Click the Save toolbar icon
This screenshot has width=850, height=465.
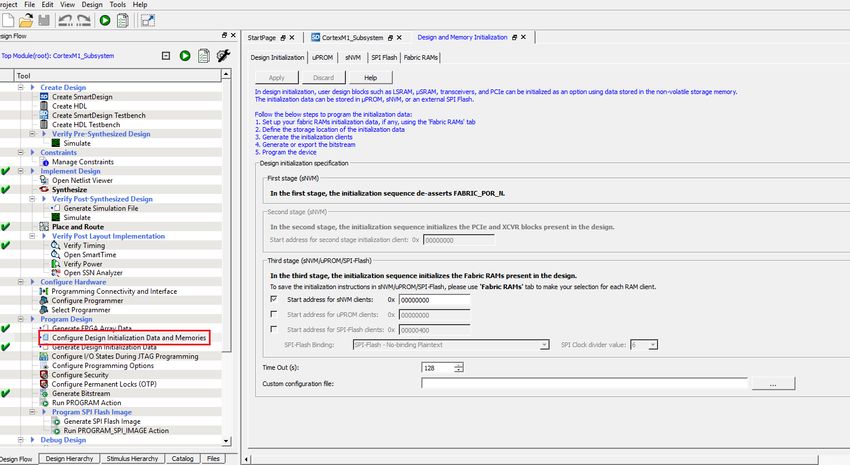pos(44,21)
